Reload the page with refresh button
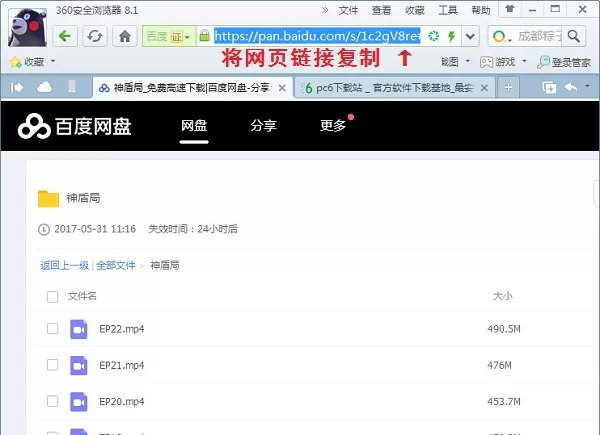The height and width of the screenshot is (435, 600). pyautogui.click(x=95, y=36)
